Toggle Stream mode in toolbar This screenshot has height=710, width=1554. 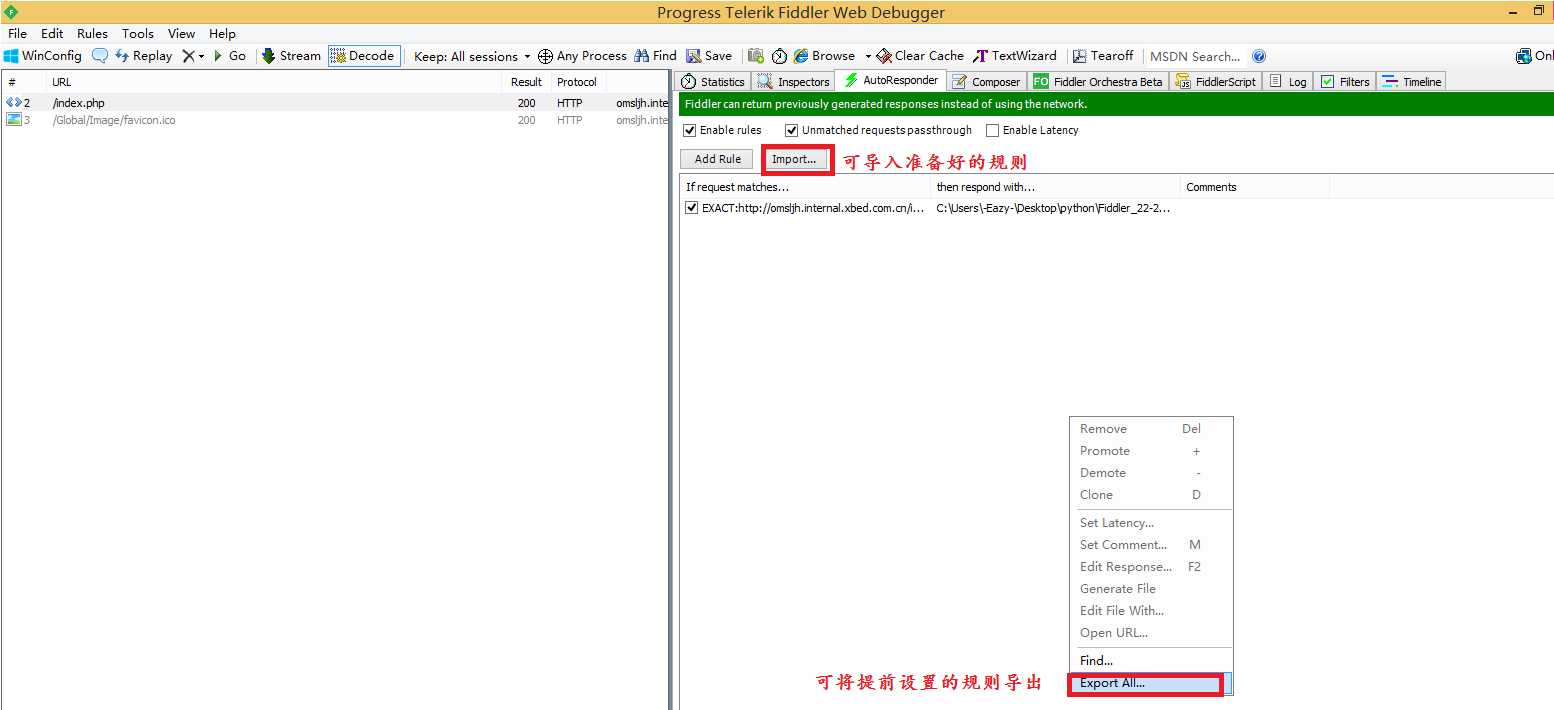[x=291, y=56]
